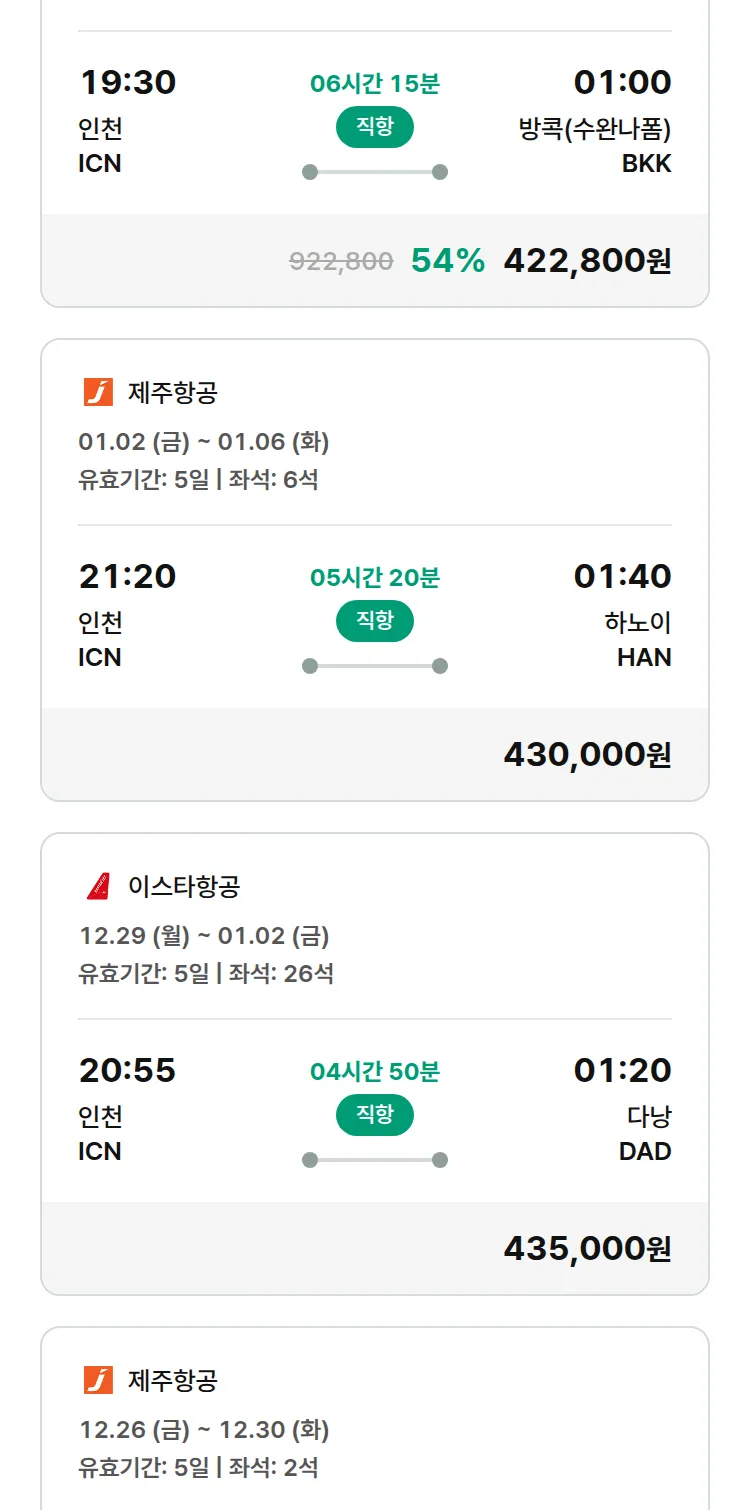Click the 12.29 (월) ~ 01.02 (금) date range
This screenshot has width=750, height=1510.
tap(204, 935)
